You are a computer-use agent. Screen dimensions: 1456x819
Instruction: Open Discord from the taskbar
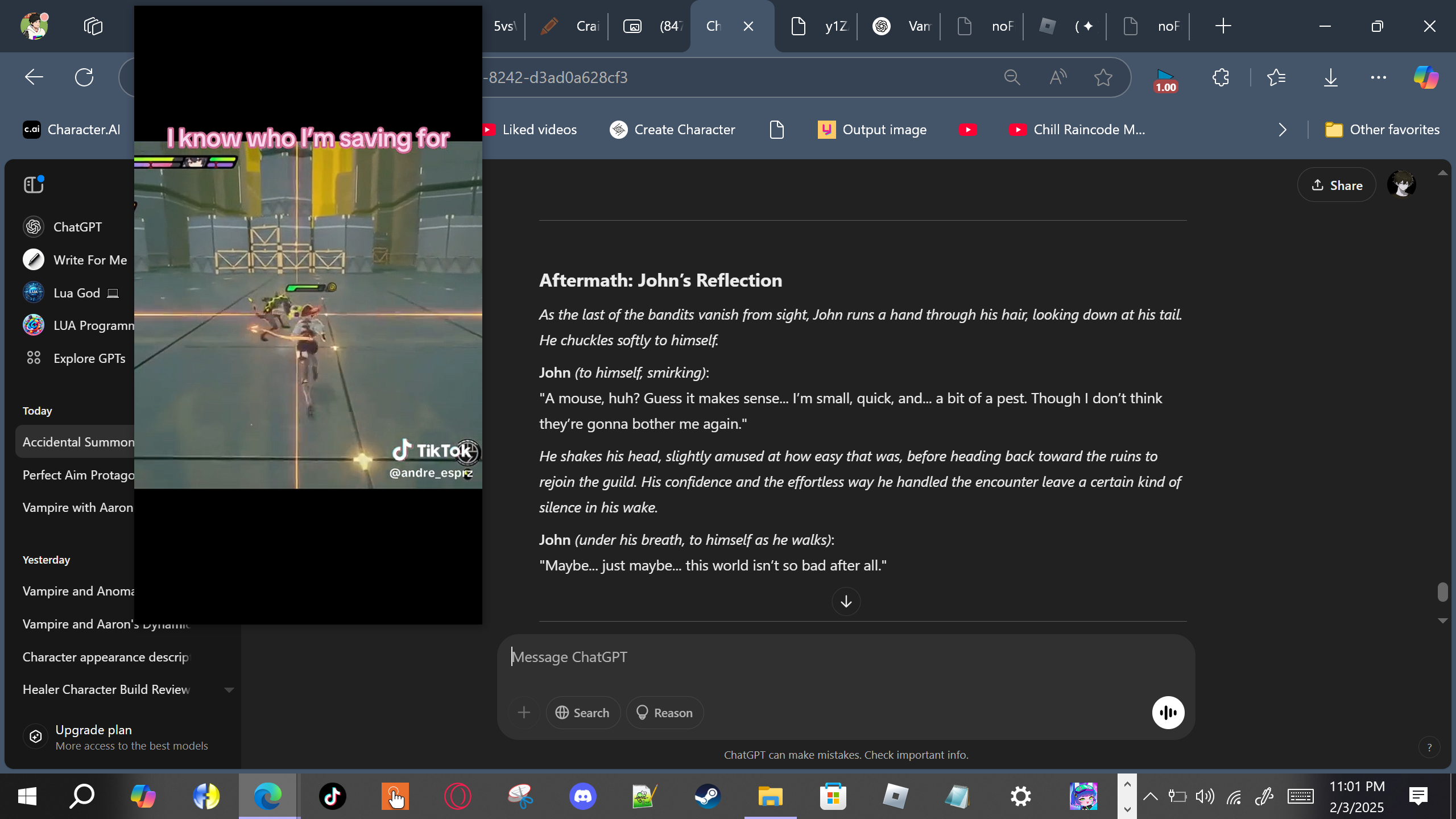583,796
